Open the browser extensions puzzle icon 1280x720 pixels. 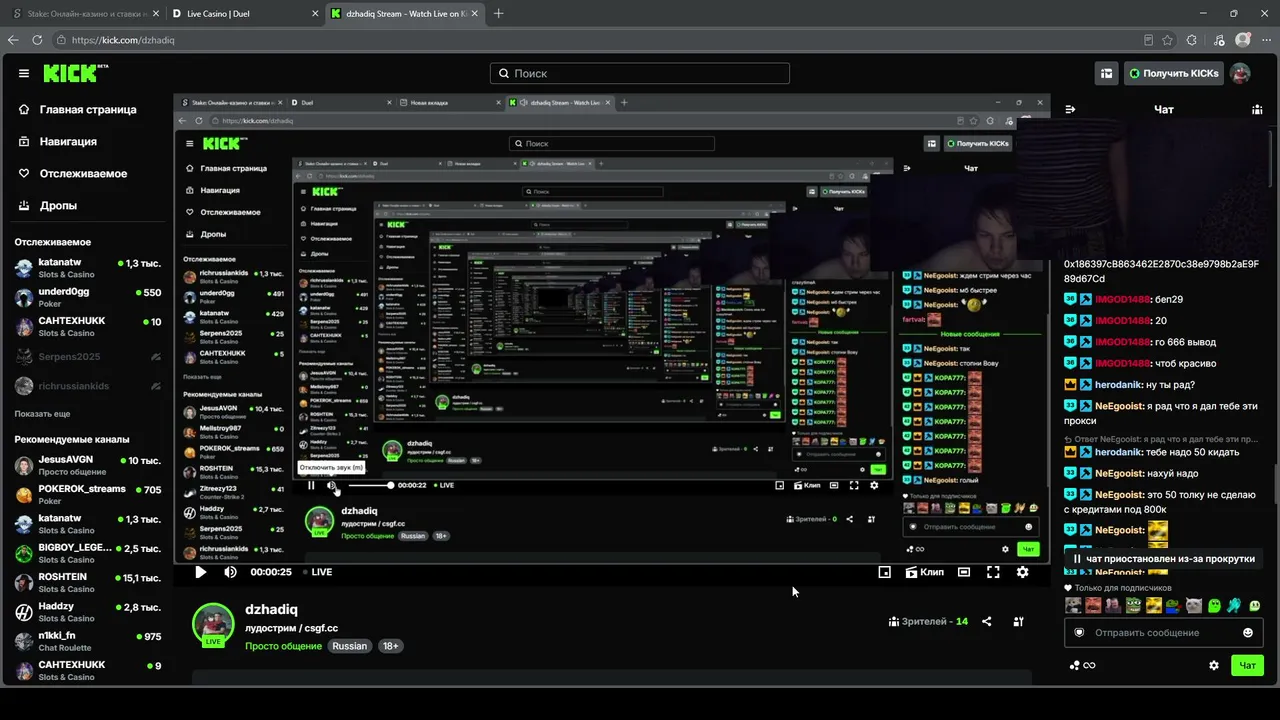point(1191,40)
